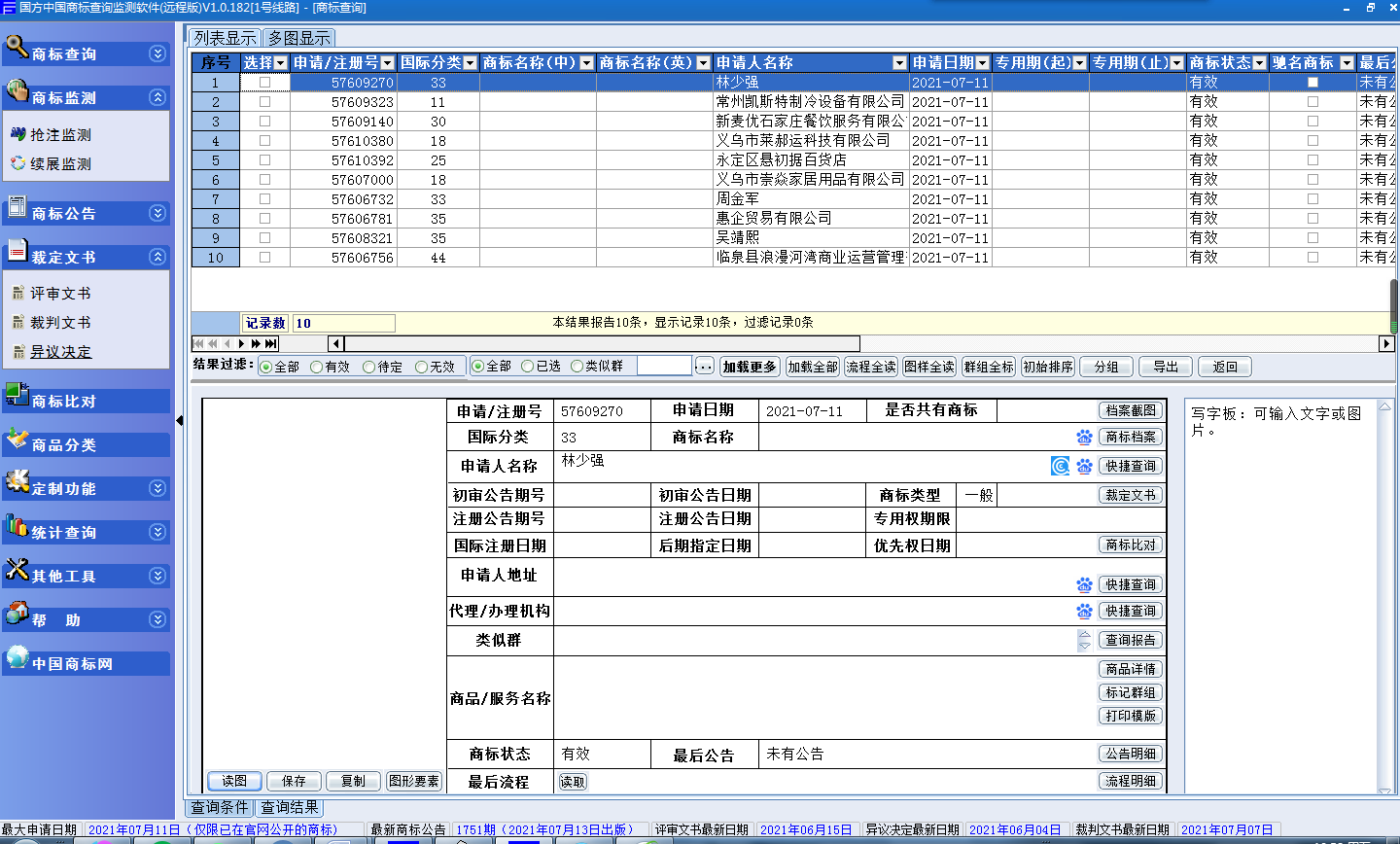This screenshot has height=844, width=1400.
Task: Click the 导出 button
Action: tap(1166, 367)
